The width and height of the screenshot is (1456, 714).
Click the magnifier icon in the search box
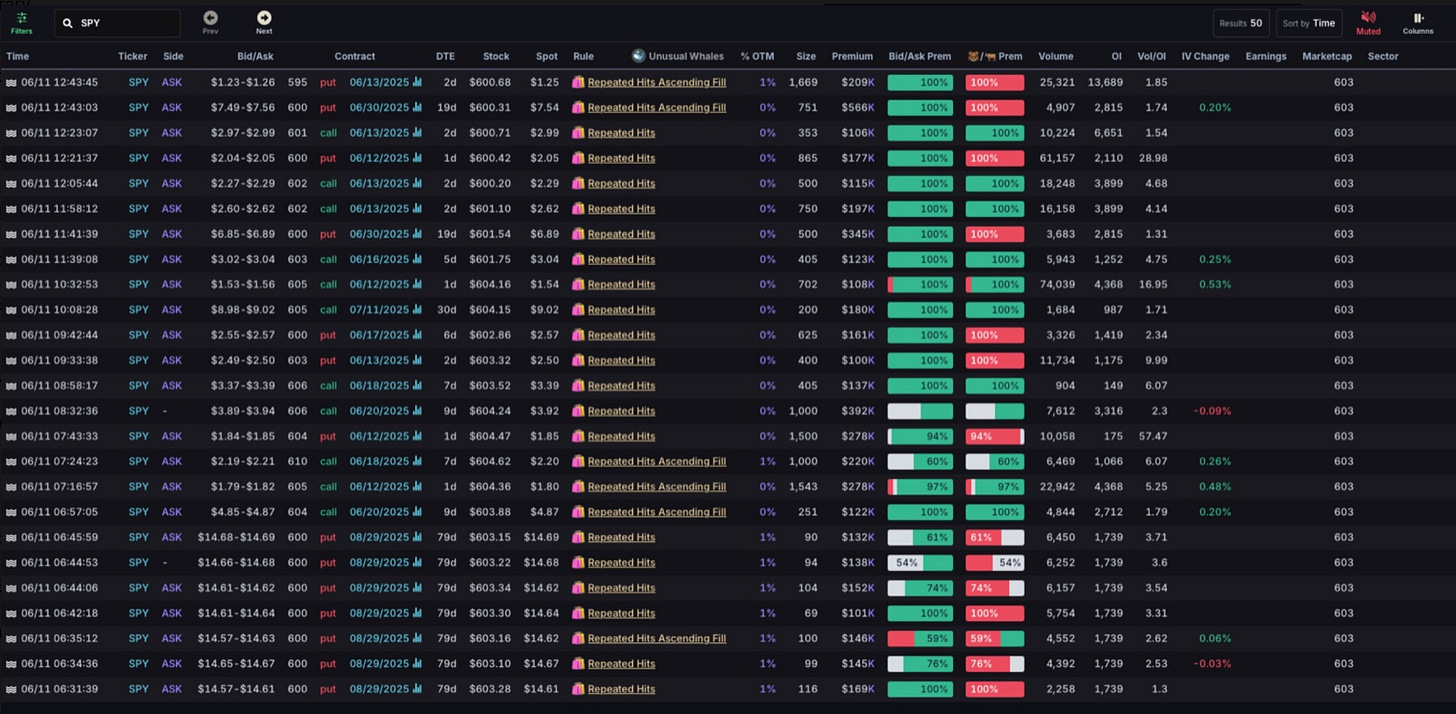click(69, 23)
